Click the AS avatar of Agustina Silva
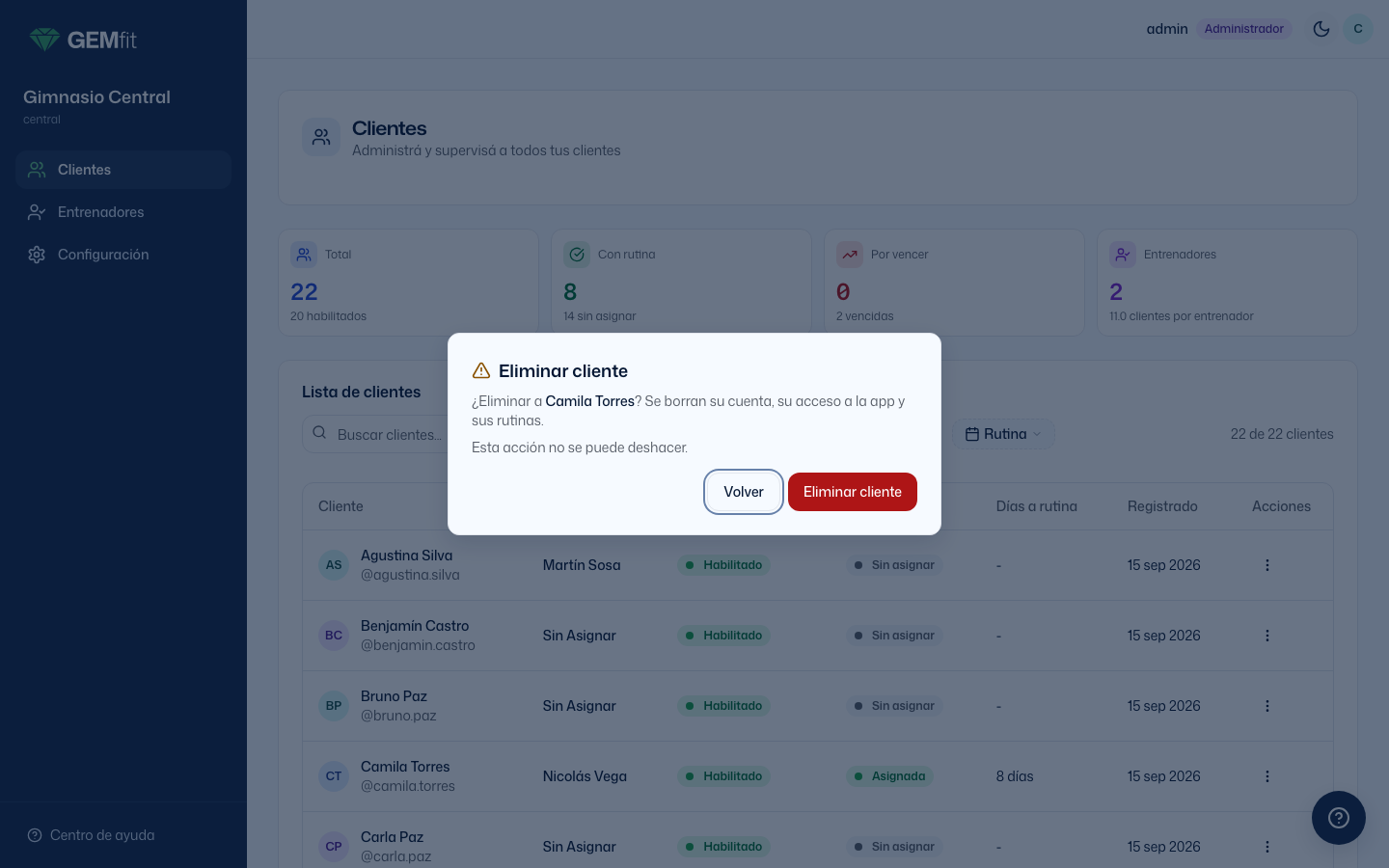Screen dimensions: 1389x868 pyautogui.click(x=334, y=565)
